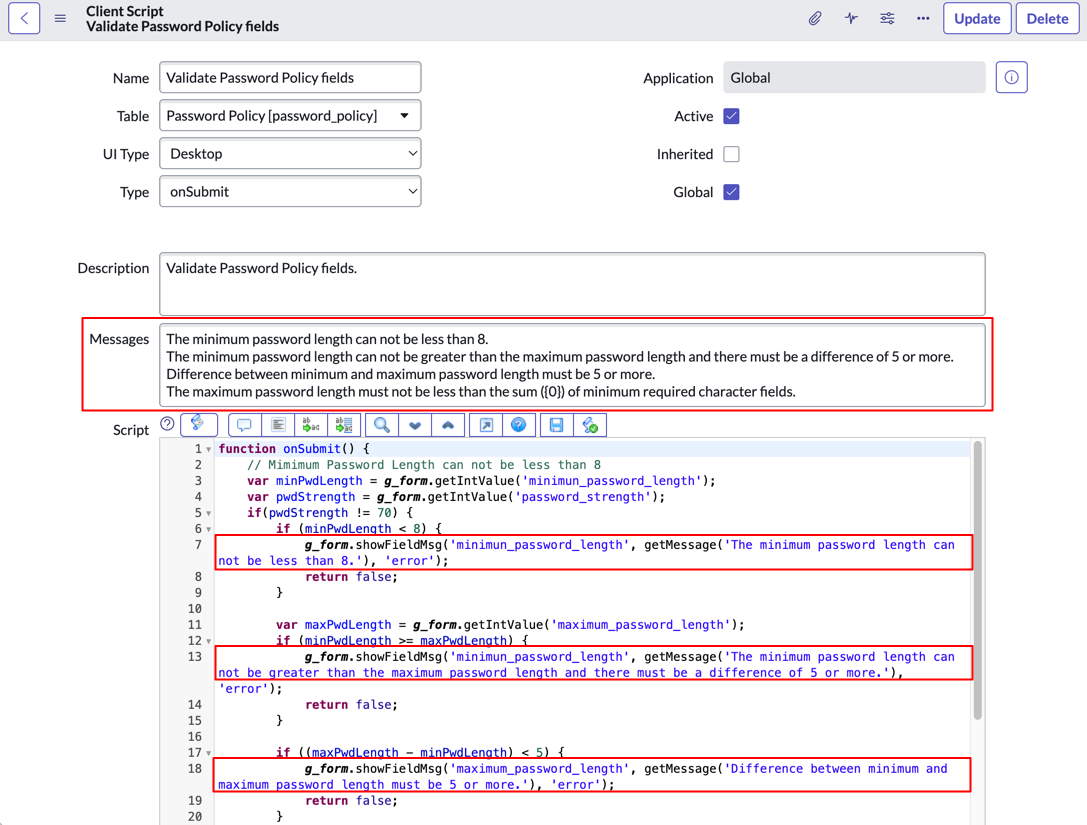The width and height of the screenshot is (1087, 825).
Task: Go back using the header back arrow
Action: tap(24, 19)
